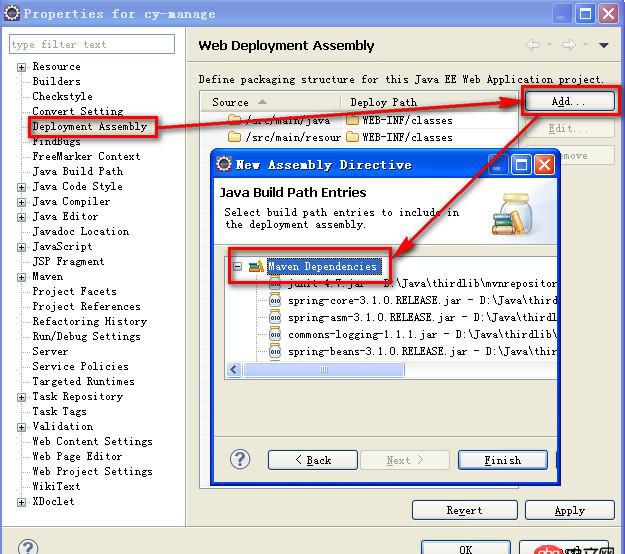Click the Finish button
Viewport: 625px width, 554px height.
point(503,460)
